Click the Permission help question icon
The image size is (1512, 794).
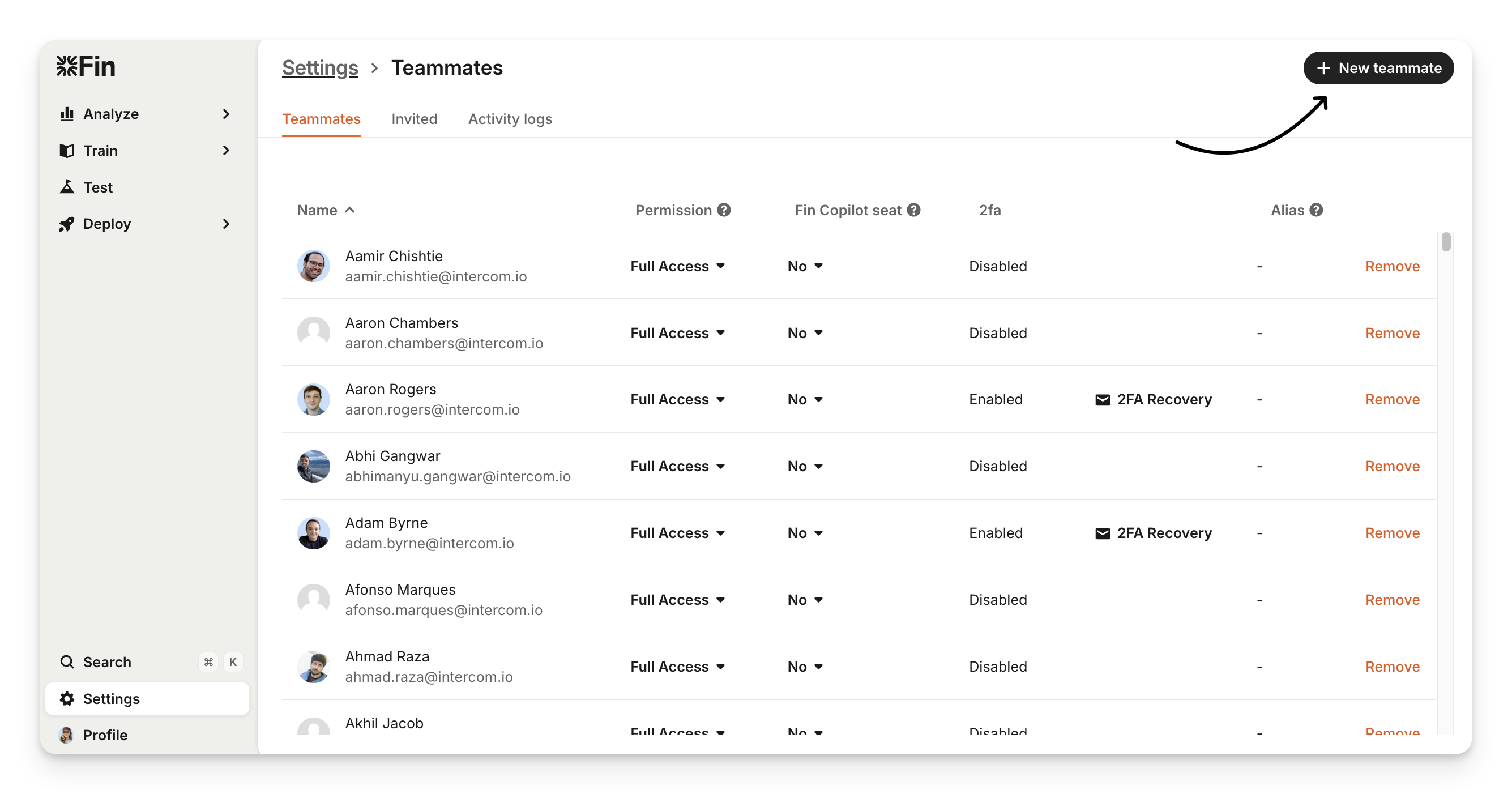point(724,210)
